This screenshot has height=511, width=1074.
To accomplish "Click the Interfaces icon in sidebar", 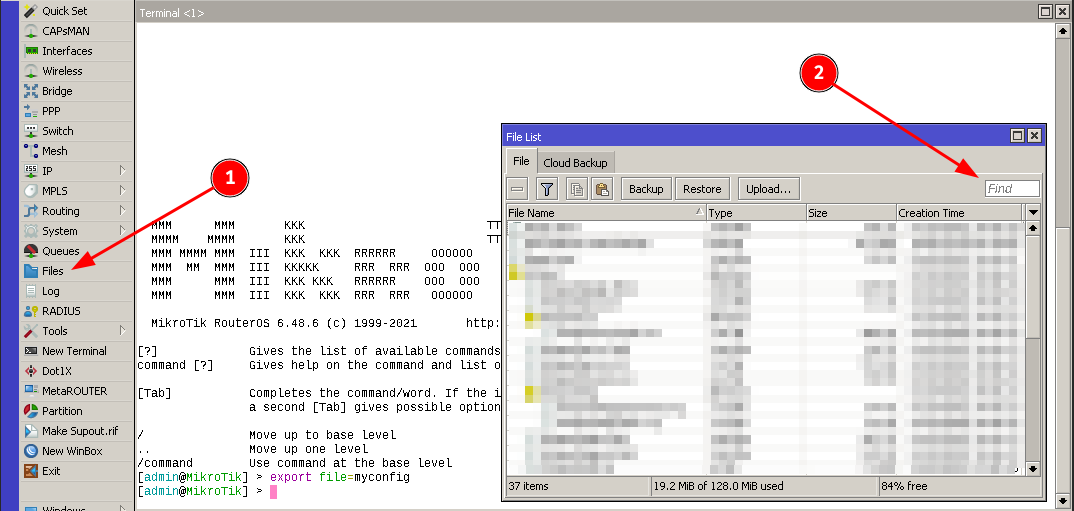I will coord(30,51).
